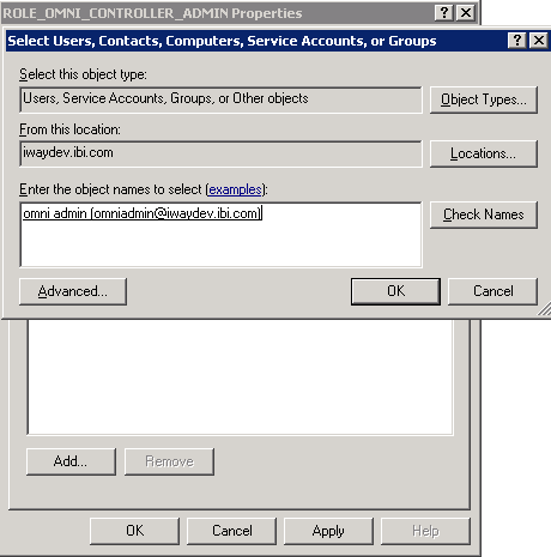Click into the object names text box

click(221, 234)
